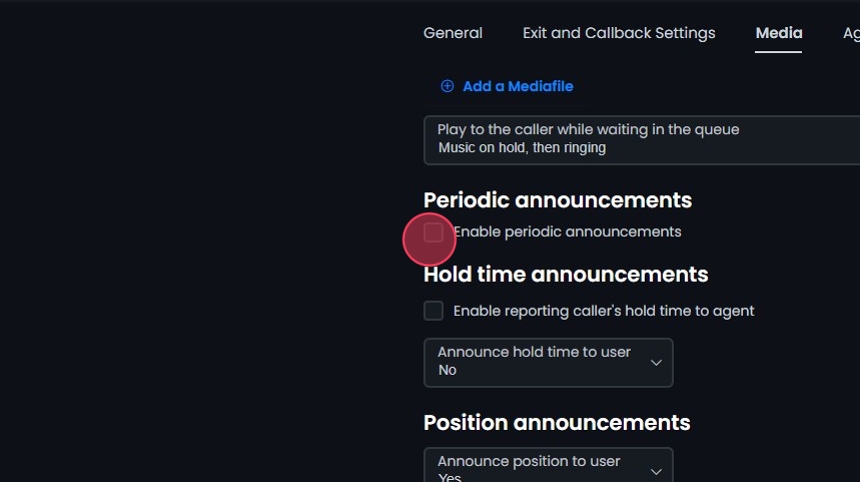Open the Announce hold time to user dropdown
The height and width of the screenshot is (482, 860).
[547, 362]
